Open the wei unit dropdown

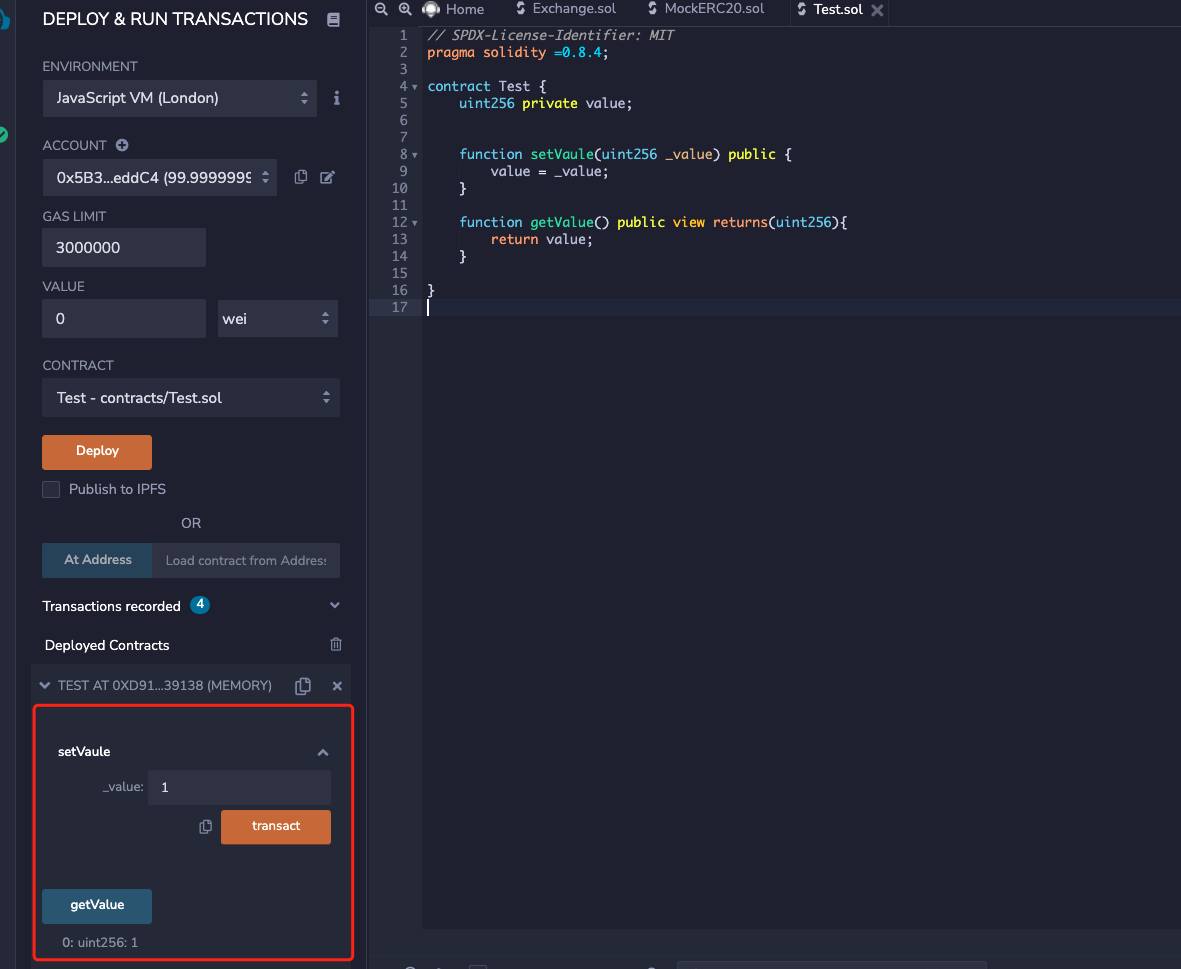point(277,318)
